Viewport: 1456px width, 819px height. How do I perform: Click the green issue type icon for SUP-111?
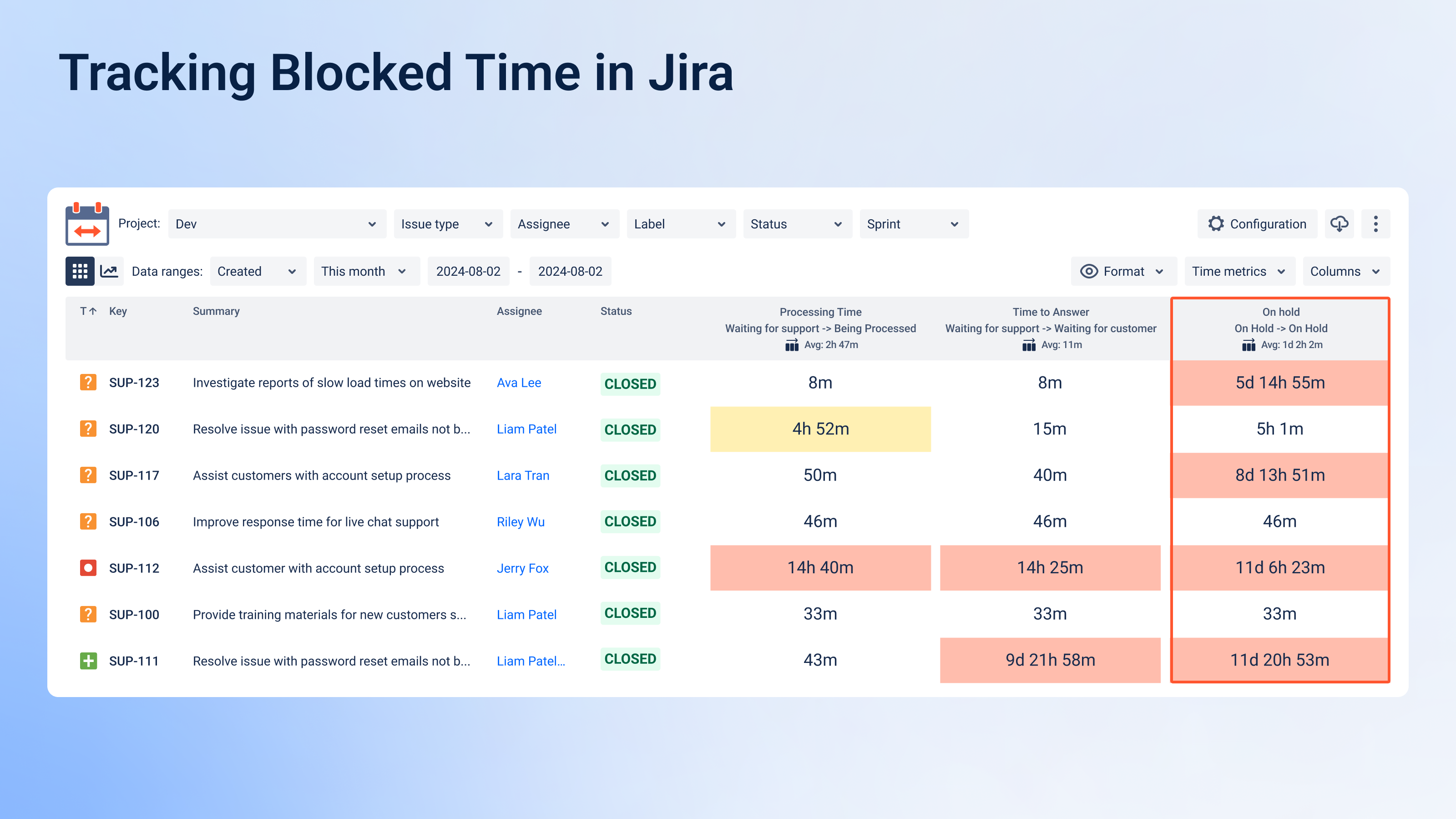pyautogui.click(x=88, y=660)
